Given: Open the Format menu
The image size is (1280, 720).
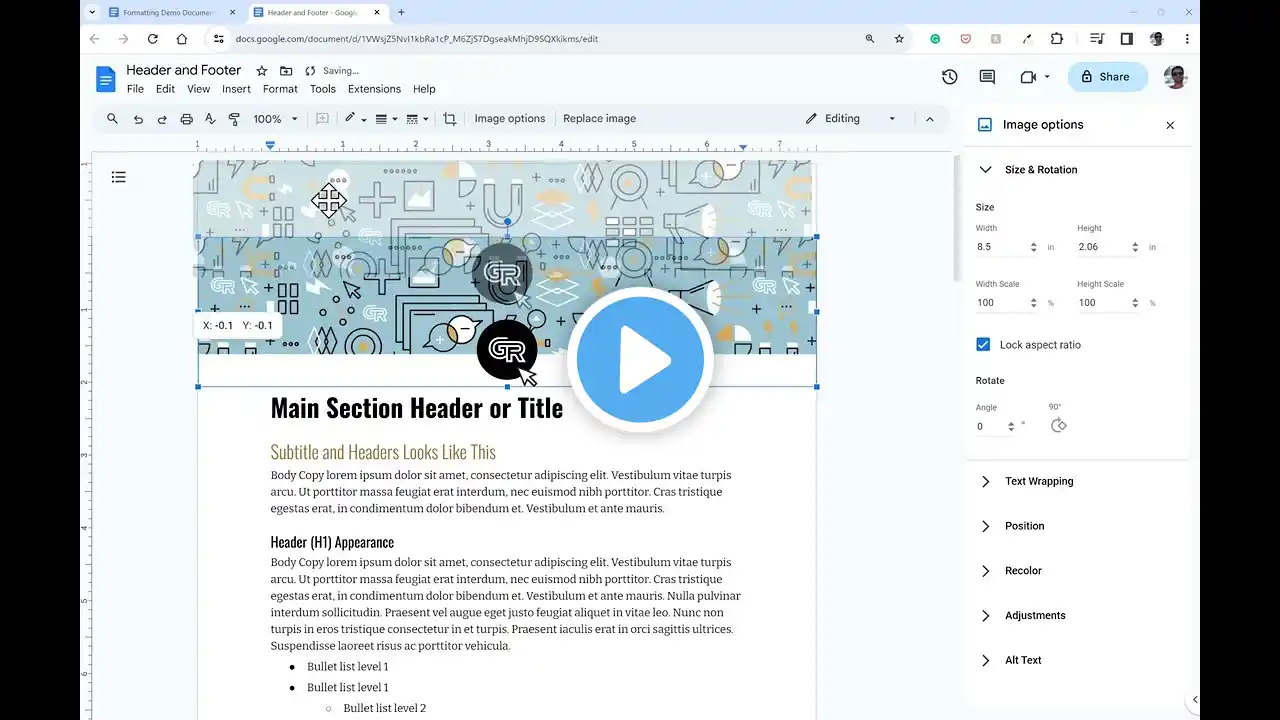Looking at the screenshot, I should [x=280, y=89].
